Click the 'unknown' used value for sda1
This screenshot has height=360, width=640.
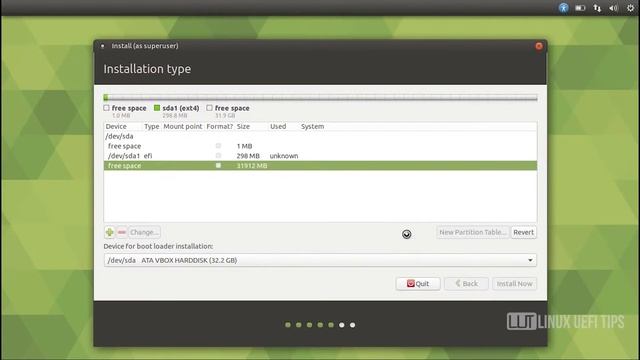284,156
